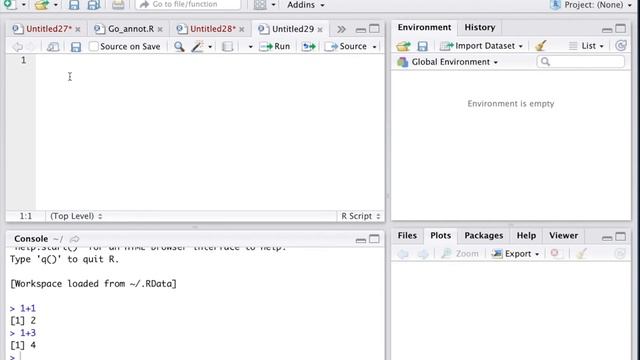Click the code tools wand icon

coord(197,47)
